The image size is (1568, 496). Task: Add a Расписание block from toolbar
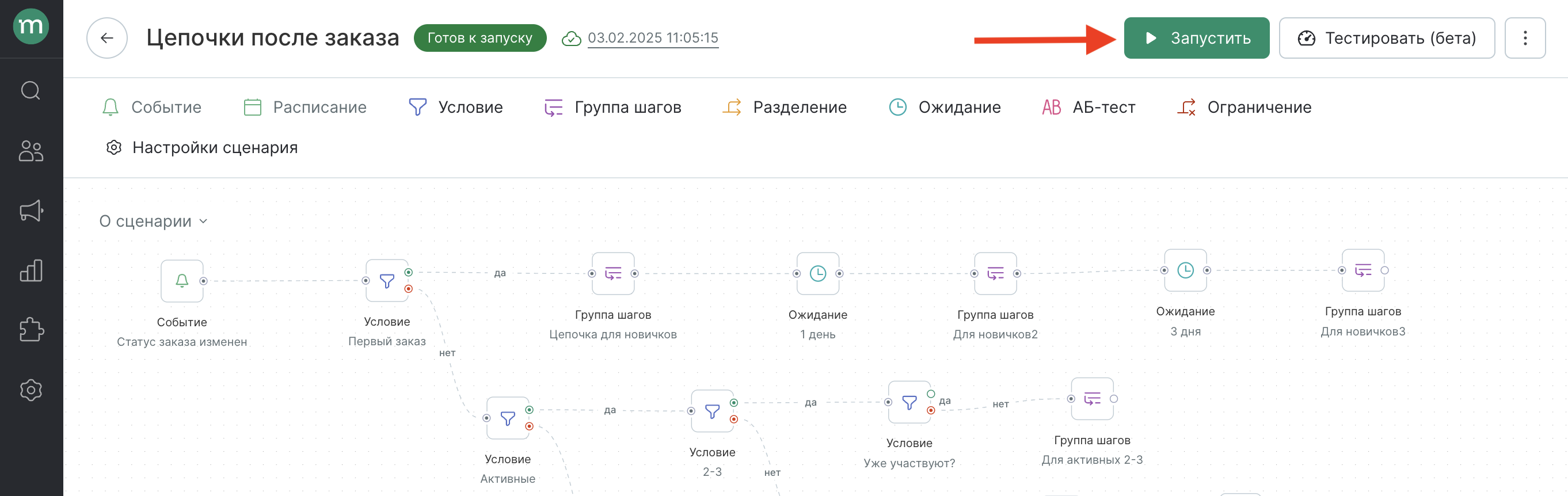coord(305,107)
